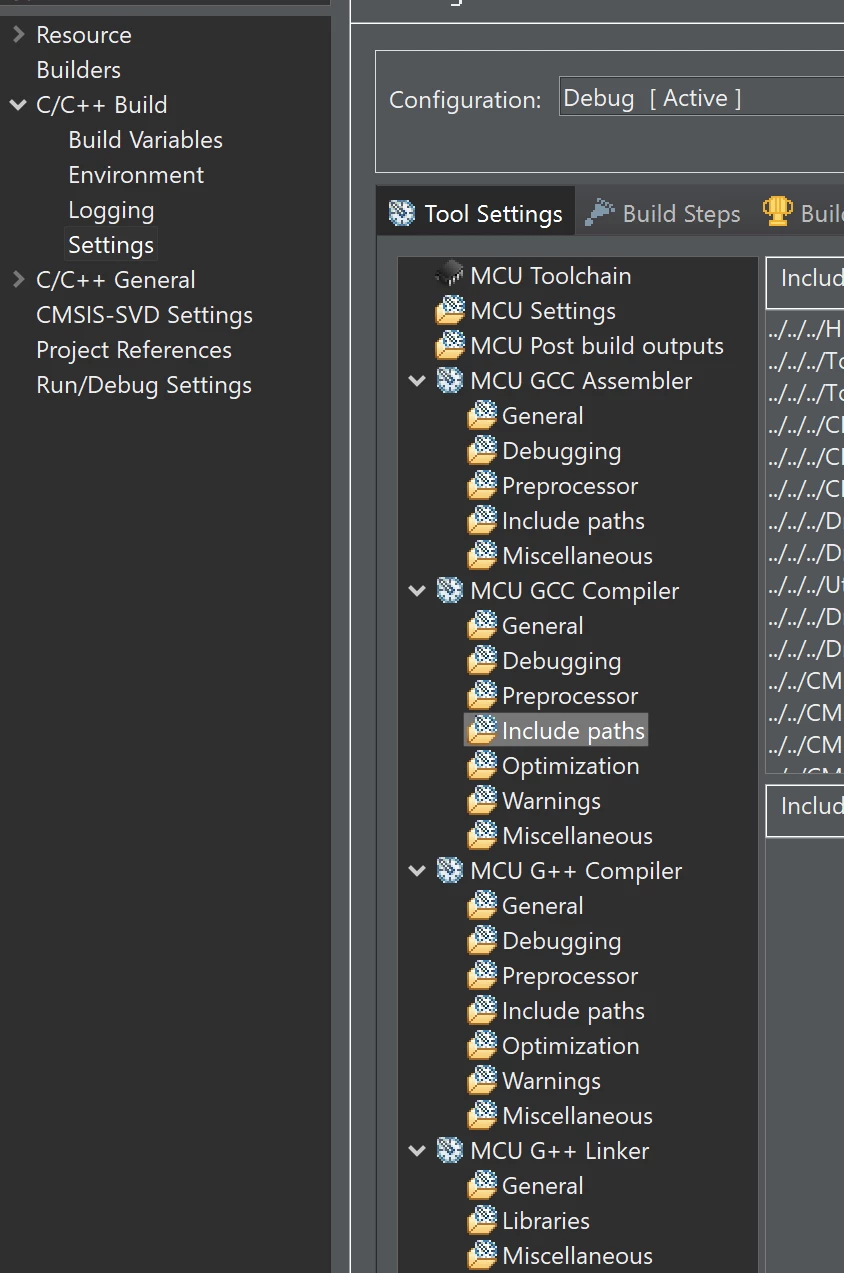Click General icon under G++ Compiler
844x1273 pixels.
coord(483,905)
